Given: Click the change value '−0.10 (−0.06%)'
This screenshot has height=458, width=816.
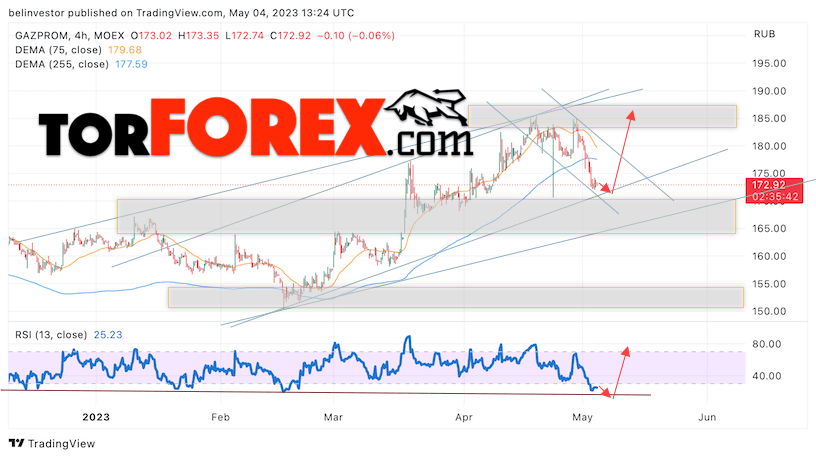Looking at the screenshot, I should (x=356, y=36).
